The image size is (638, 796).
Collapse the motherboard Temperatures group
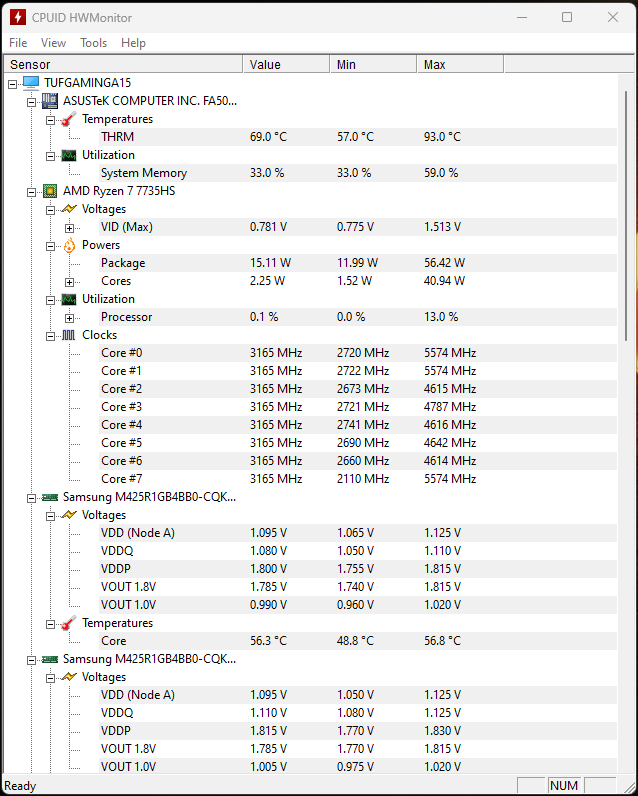50,120
